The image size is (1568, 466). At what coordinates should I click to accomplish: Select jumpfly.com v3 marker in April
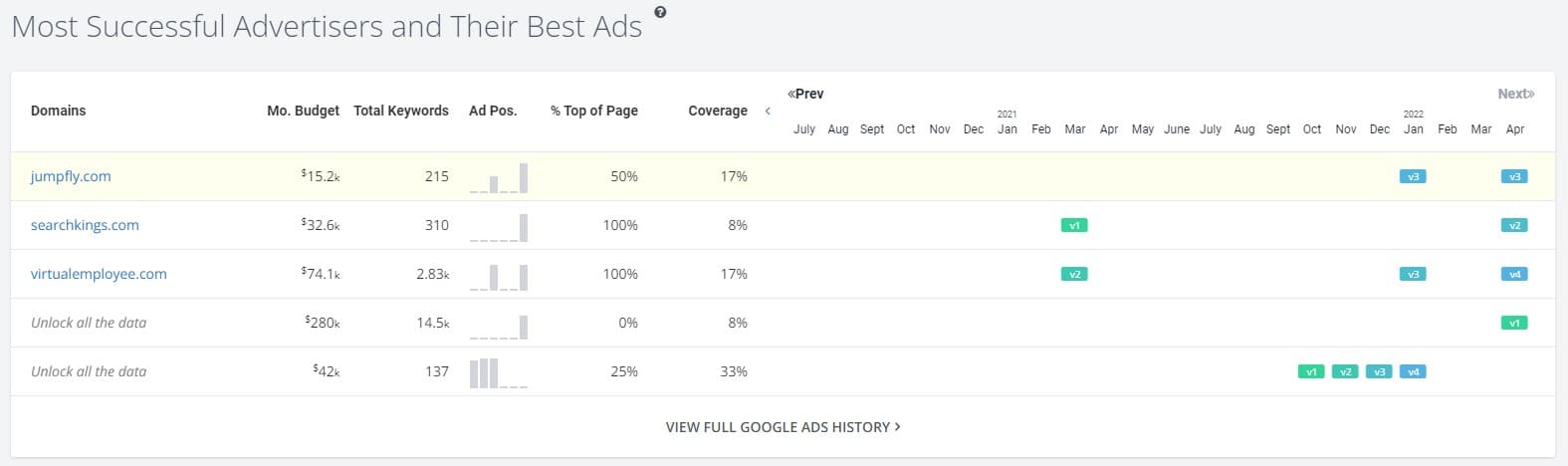point(1514,176)
